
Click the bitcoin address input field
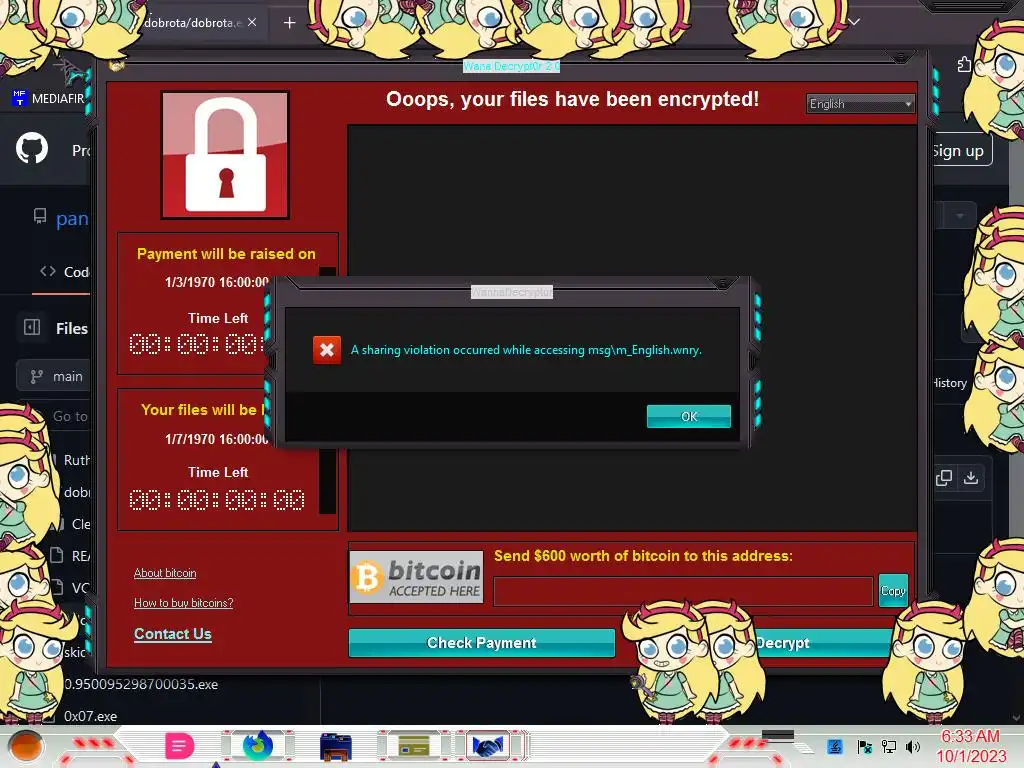point(683,591)
